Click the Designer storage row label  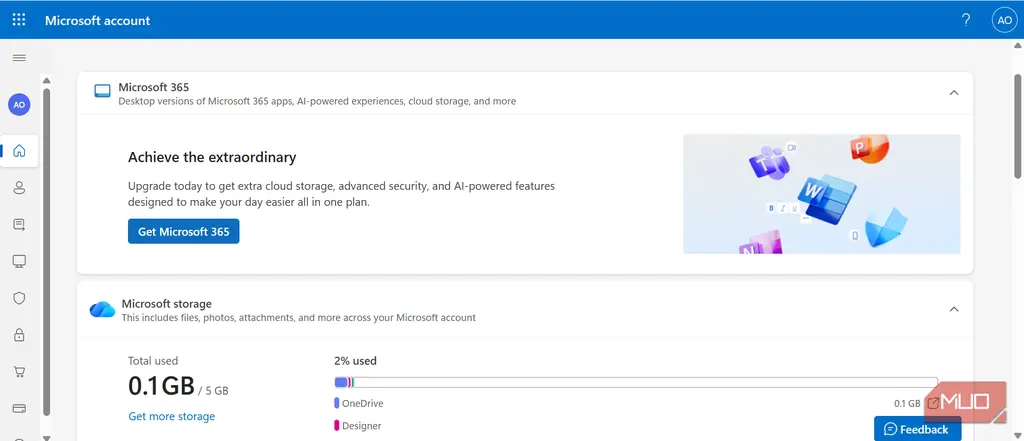click(x=362, y=425)
